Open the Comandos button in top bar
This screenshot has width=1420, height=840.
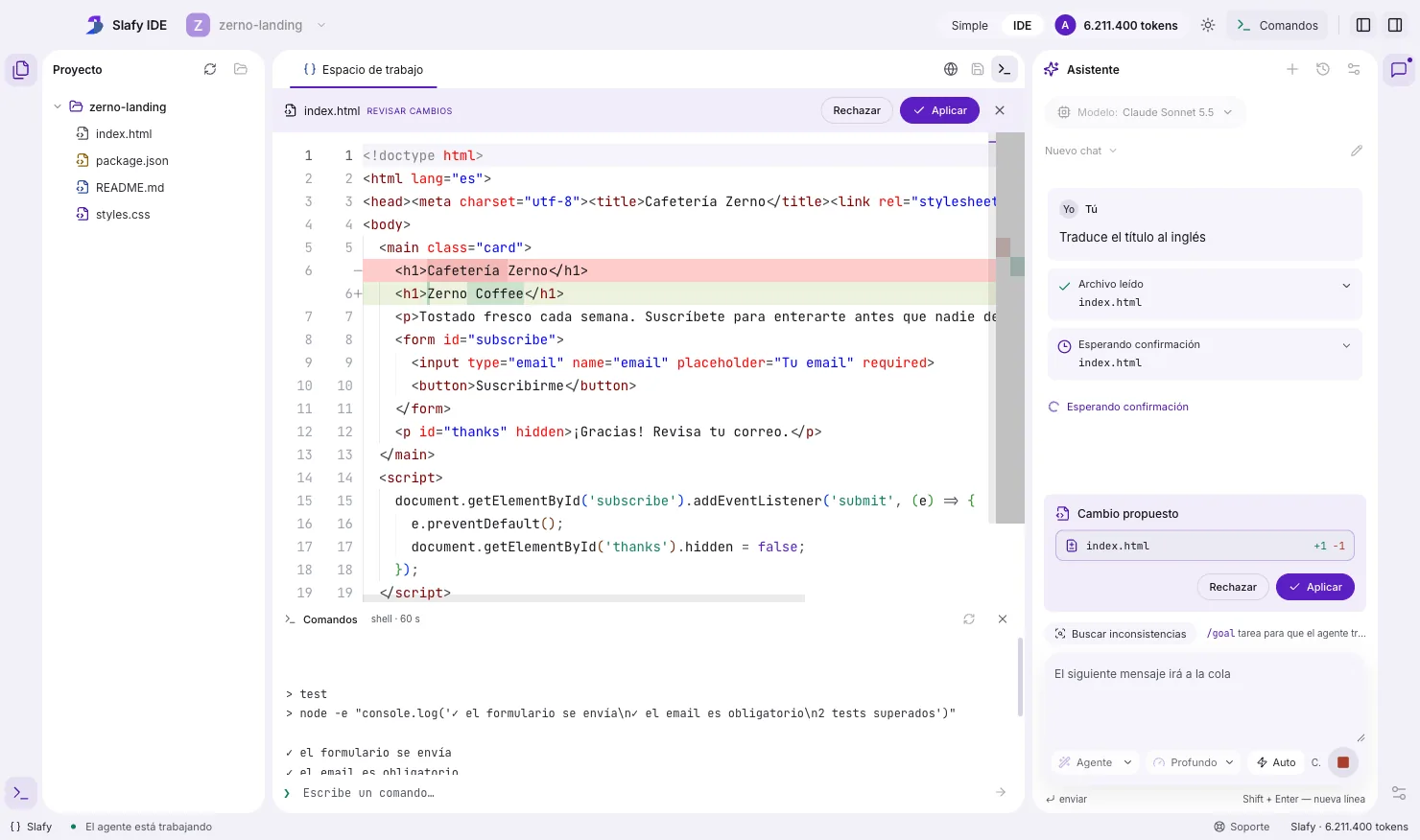[x=1277, y=26]
